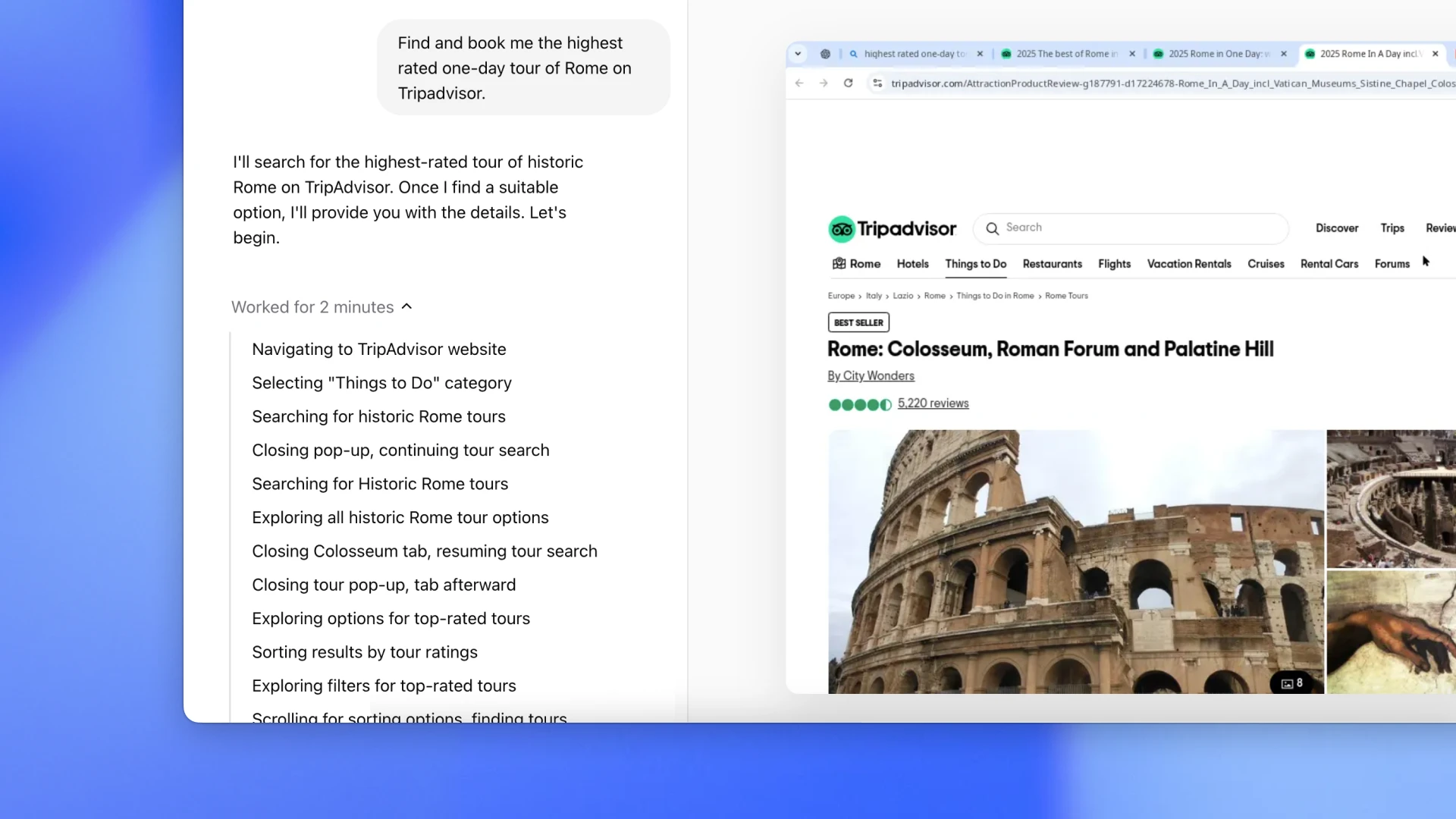Click the 'By City Wonders' provider link
The width and height of the screenshot is (1456, 819).
click(x=870, y=375)
